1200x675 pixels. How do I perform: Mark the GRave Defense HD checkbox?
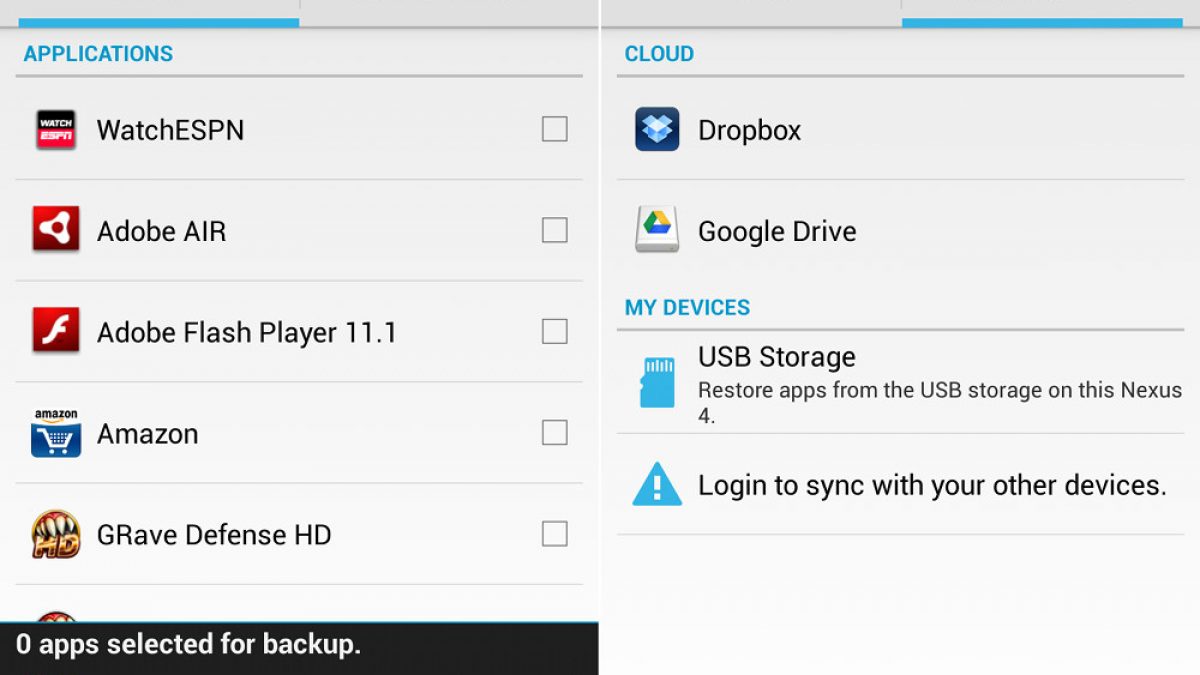click(x=554, y=534)
